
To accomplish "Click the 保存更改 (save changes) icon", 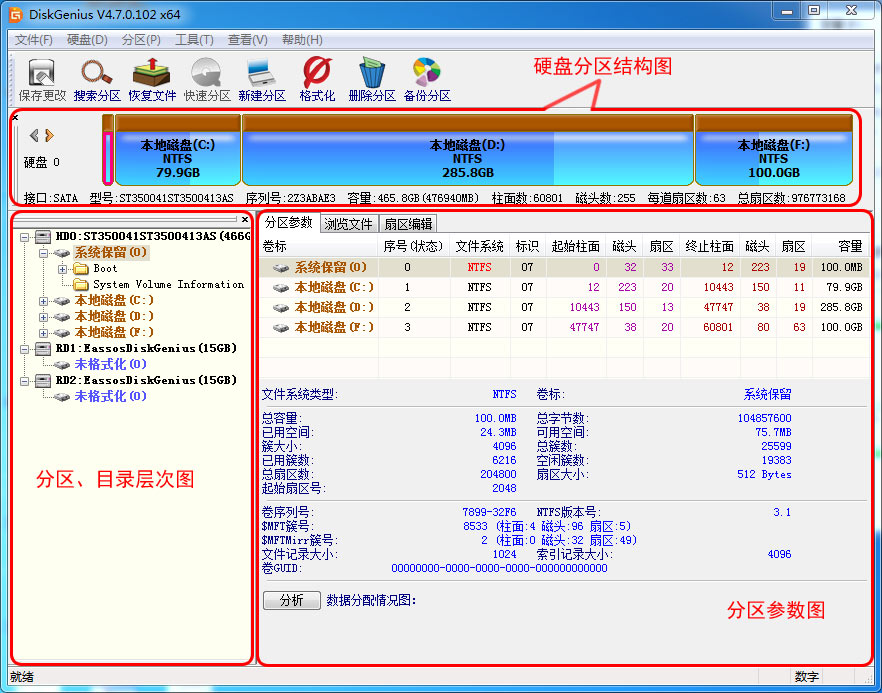I will (40, 78).
